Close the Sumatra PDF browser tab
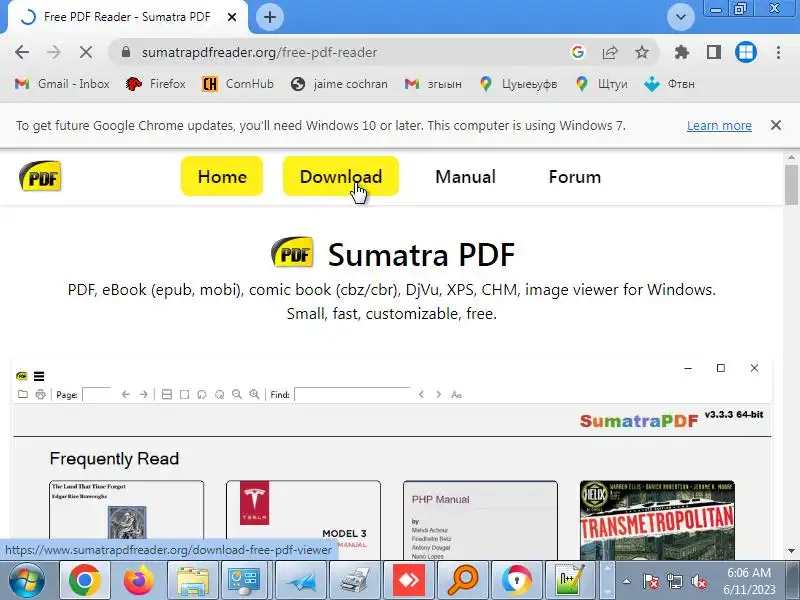This screenshot has width=800, height=600. tap(232, 17)
